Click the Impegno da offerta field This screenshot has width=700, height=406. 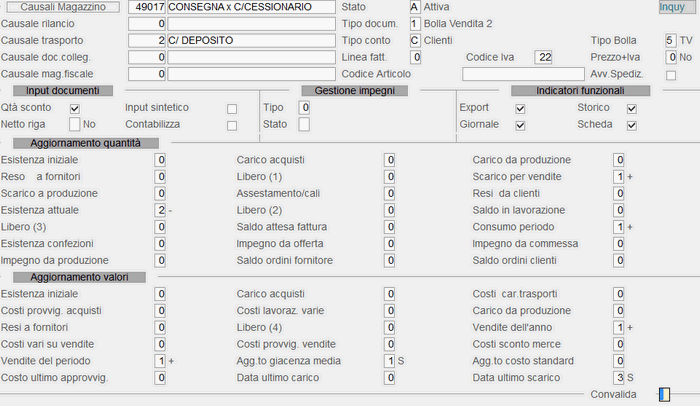click(389, 244)
